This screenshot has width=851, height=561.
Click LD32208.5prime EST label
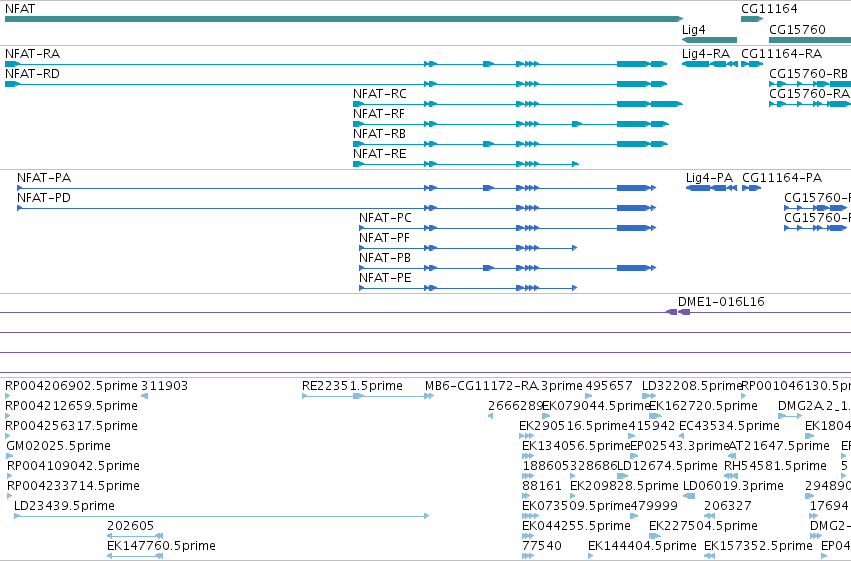pyautogui.click(x=692, y=386)
